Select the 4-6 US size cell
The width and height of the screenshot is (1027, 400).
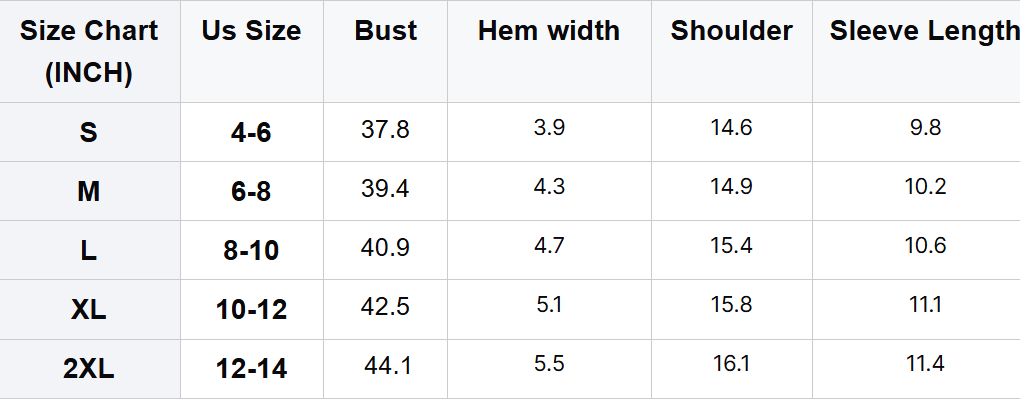click(251, 132)
